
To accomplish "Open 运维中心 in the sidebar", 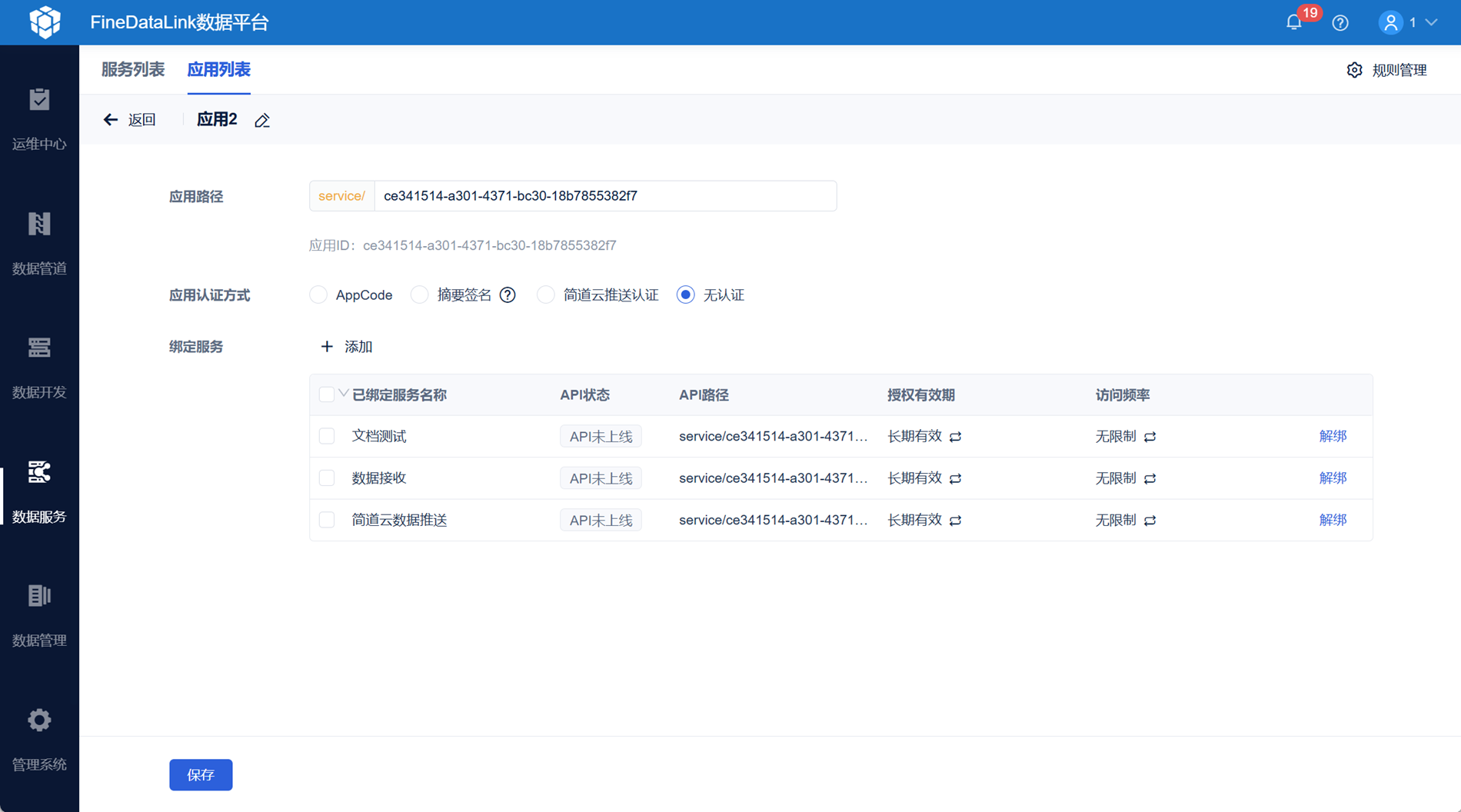I will pyautogui.click(x=39, y=119).
